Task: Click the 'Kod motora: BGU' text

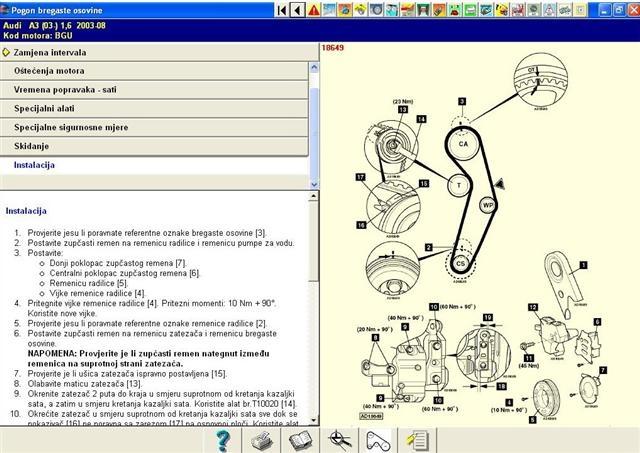Action: click(x=38, y=36)
